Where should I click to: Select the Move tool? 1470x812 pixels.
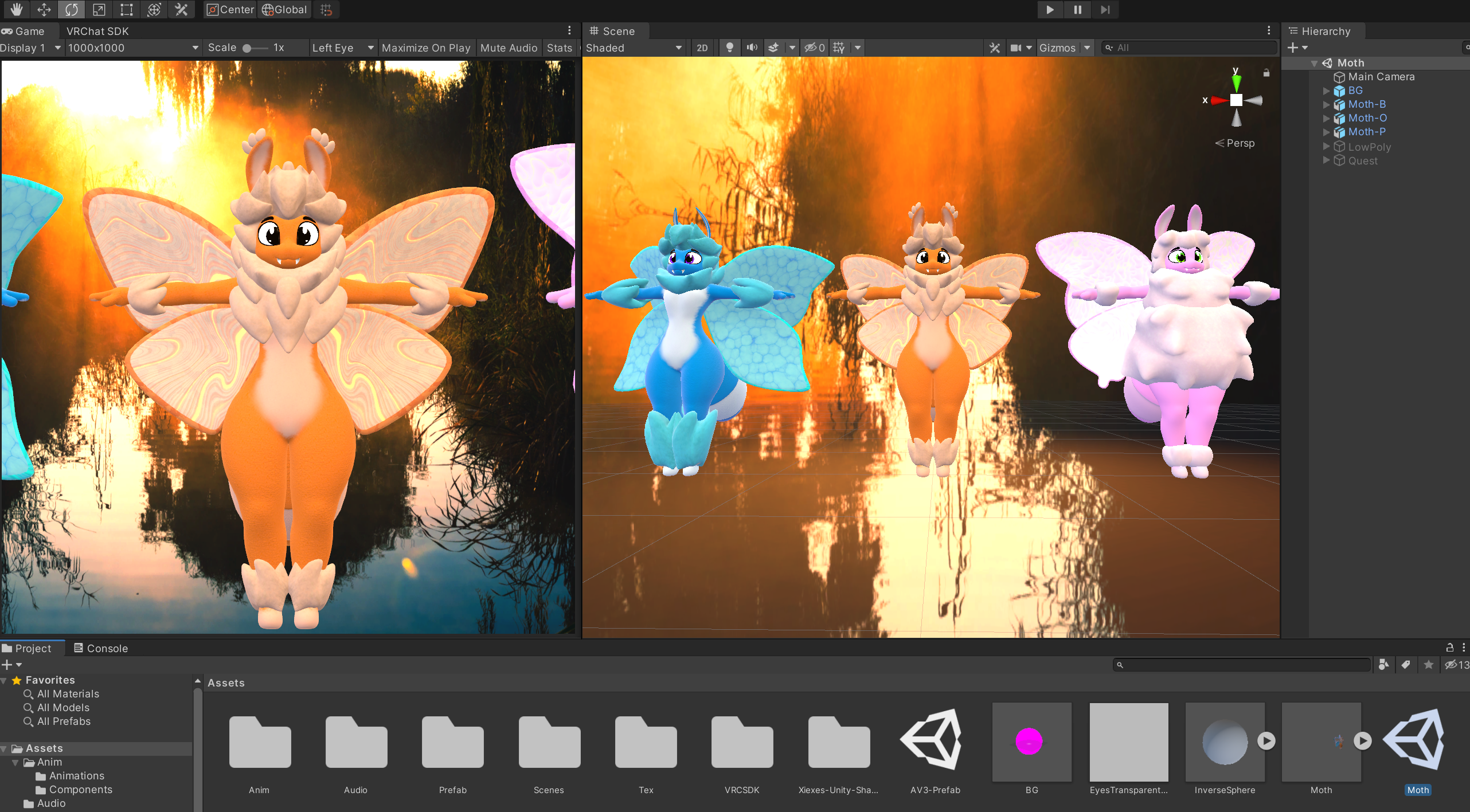click(44, 10)
